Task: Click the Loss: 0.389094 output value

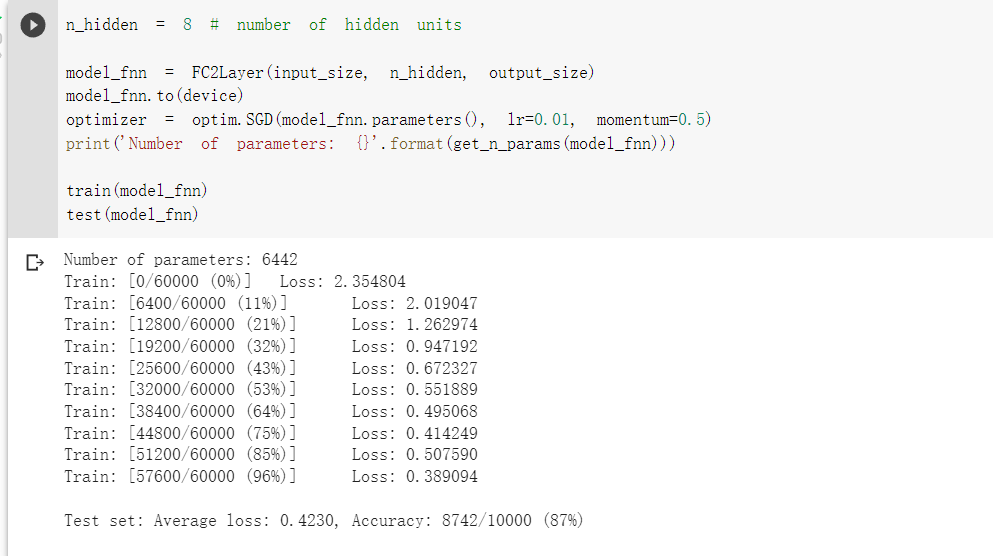Action: tap(415, 476)
